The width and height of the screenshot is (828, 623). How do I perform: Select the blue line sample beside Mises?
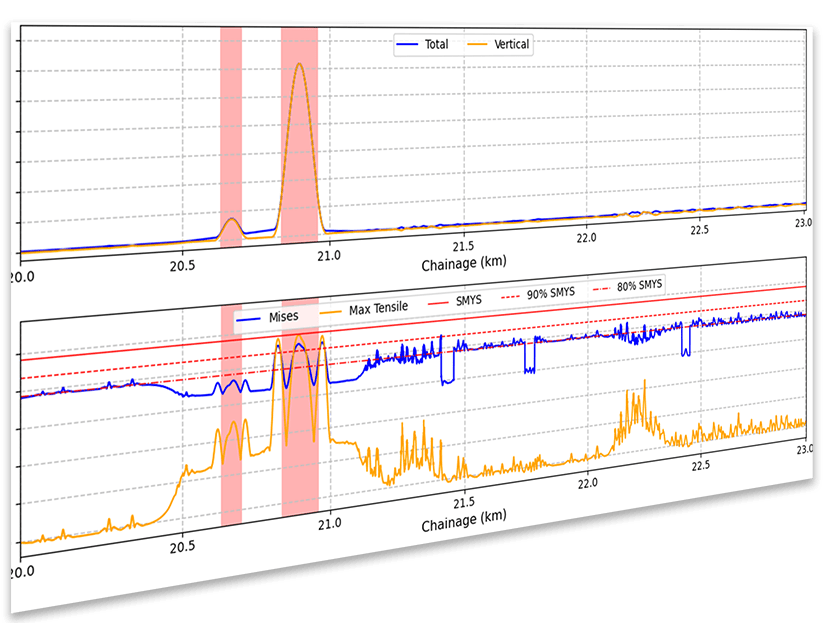pos(248,319)
